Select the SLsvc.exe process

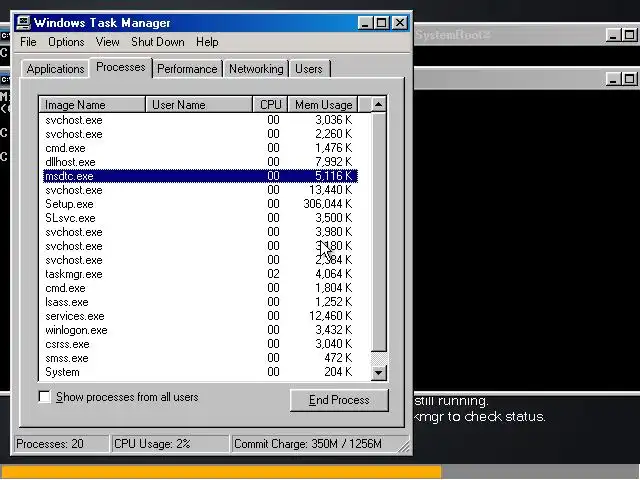(200, 218)
